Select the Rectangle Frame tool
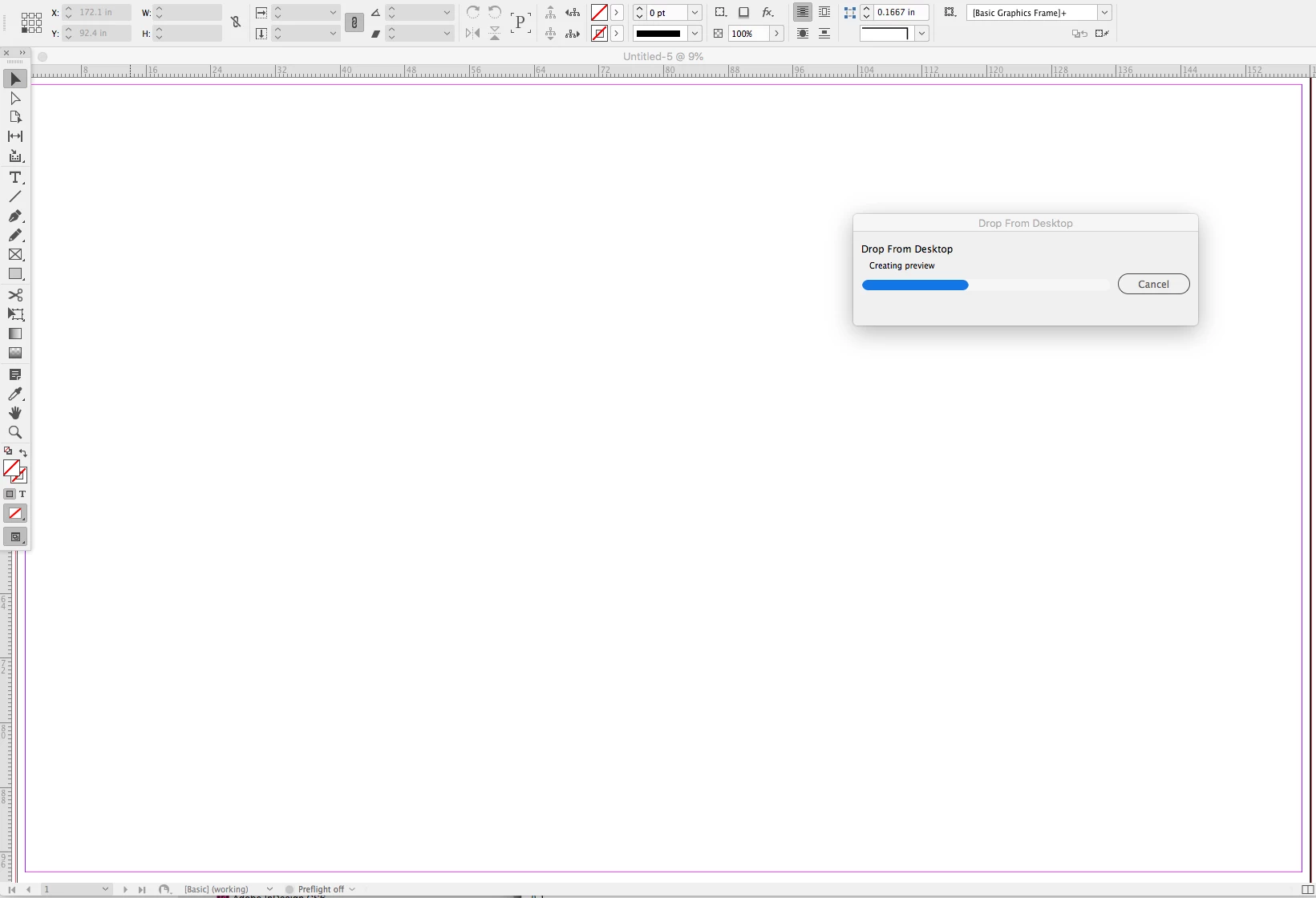 tap(15, 255)
